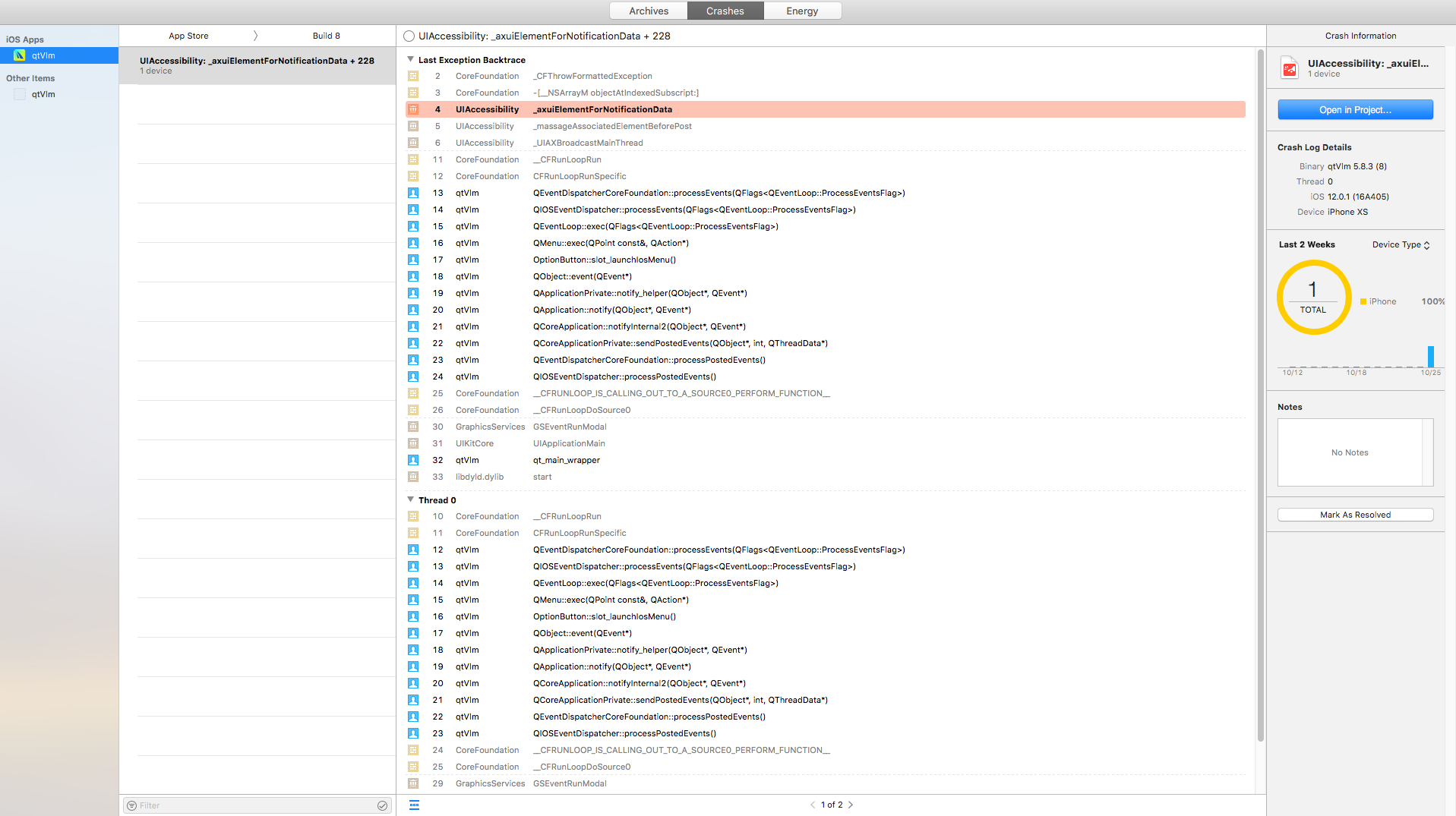Select __CFRUNLOOP_IS_CALLING_OUT_TO_A_SOURCE0 row 25
This screenshot has height=816, width=1456.
pyautogui.click(x=825, y=393)
